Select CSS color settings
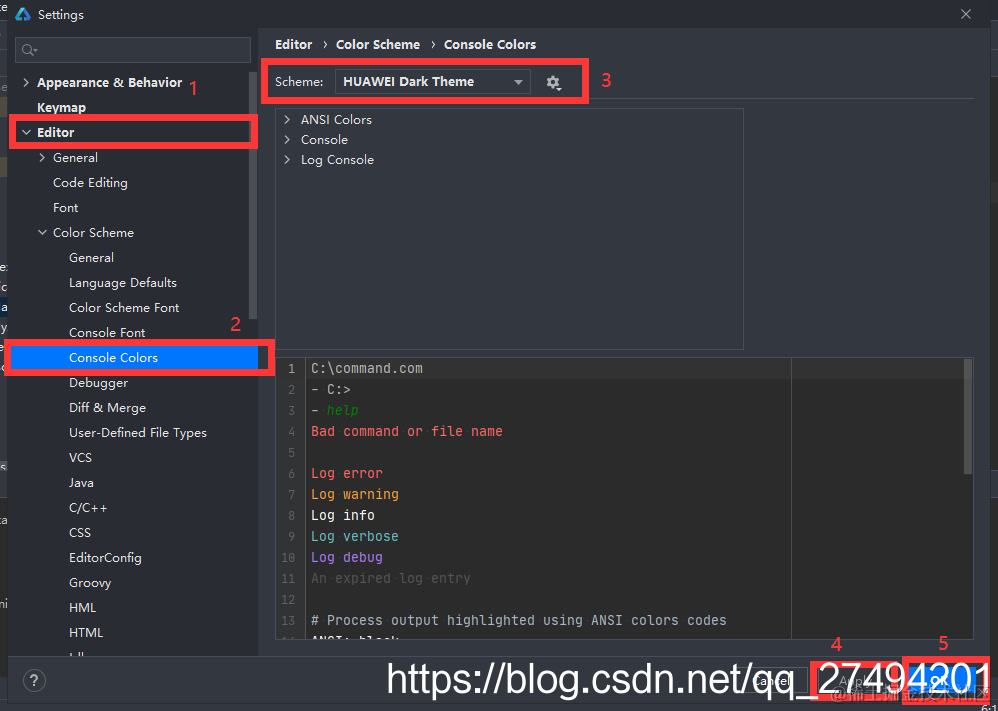The height and width of the screenshot is (711, 998). [80, 533]
